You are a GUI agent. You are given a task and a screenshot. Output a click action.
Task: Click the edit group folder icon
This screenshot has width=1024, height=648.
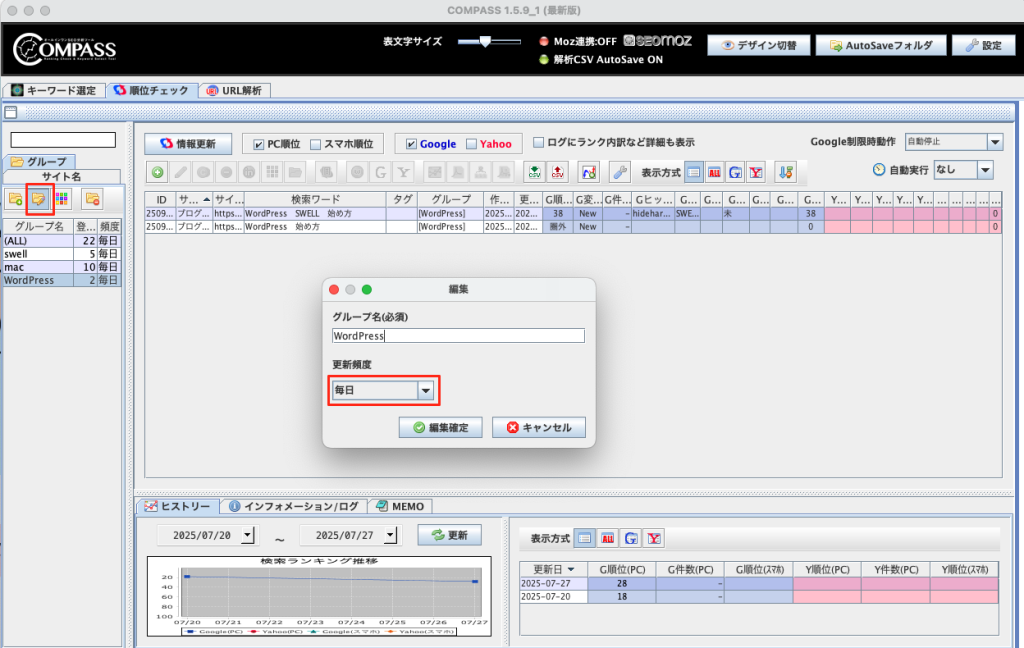pyautogui.click(x=40, y=199)
